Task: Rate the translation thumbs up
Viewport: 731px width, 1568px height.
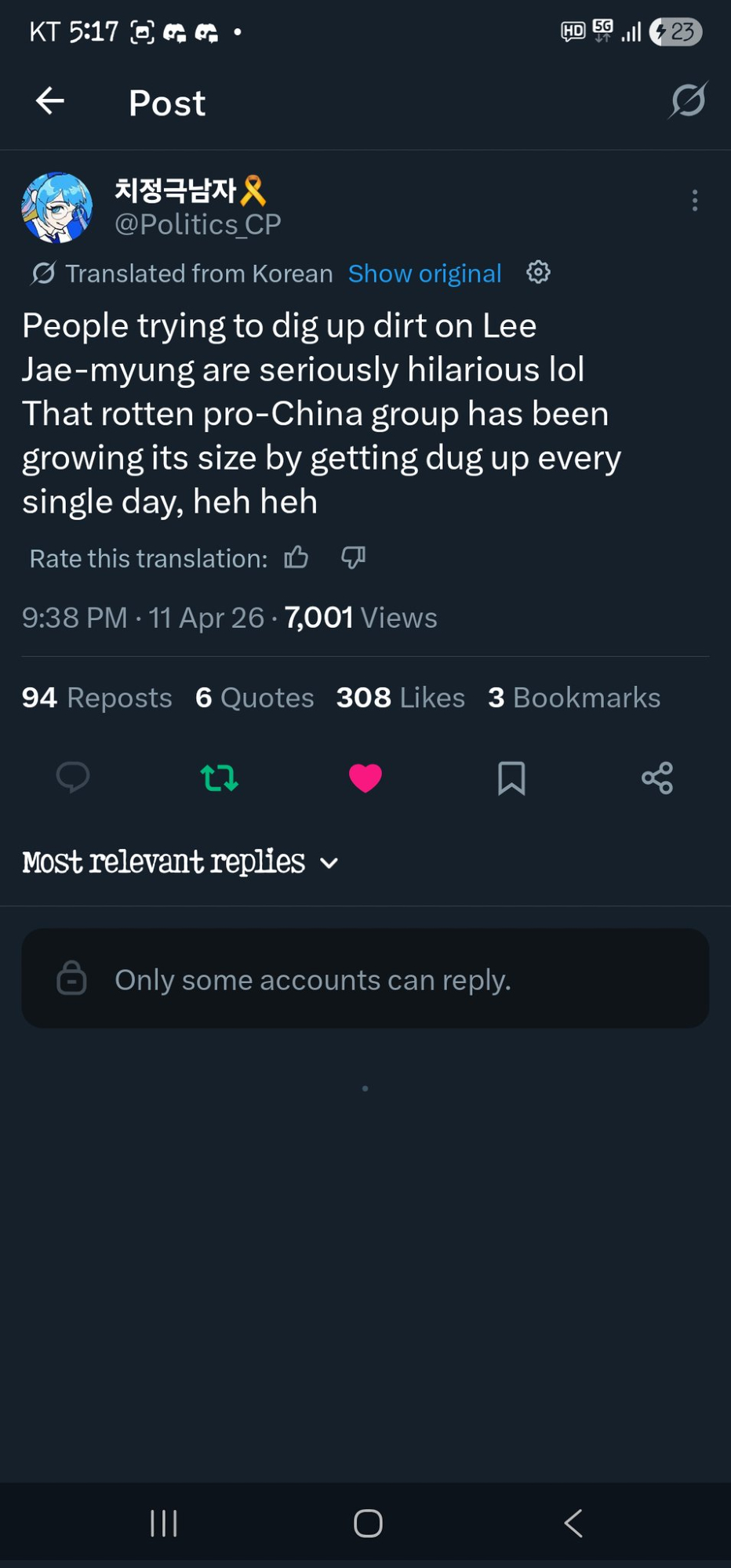Action: 296,557
